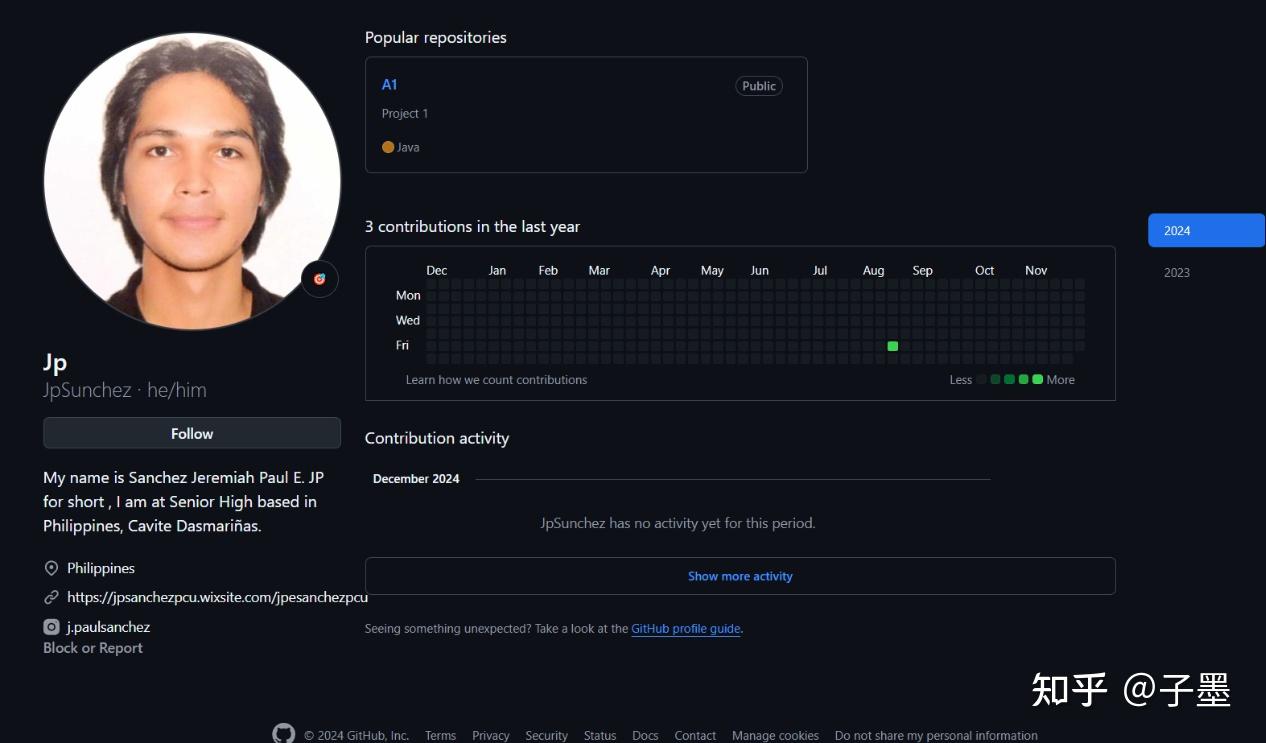This screenshot has width=1266, height=743.
Task: Open the jpsanchezpcu wixsite link
Action: coord(217,597)
